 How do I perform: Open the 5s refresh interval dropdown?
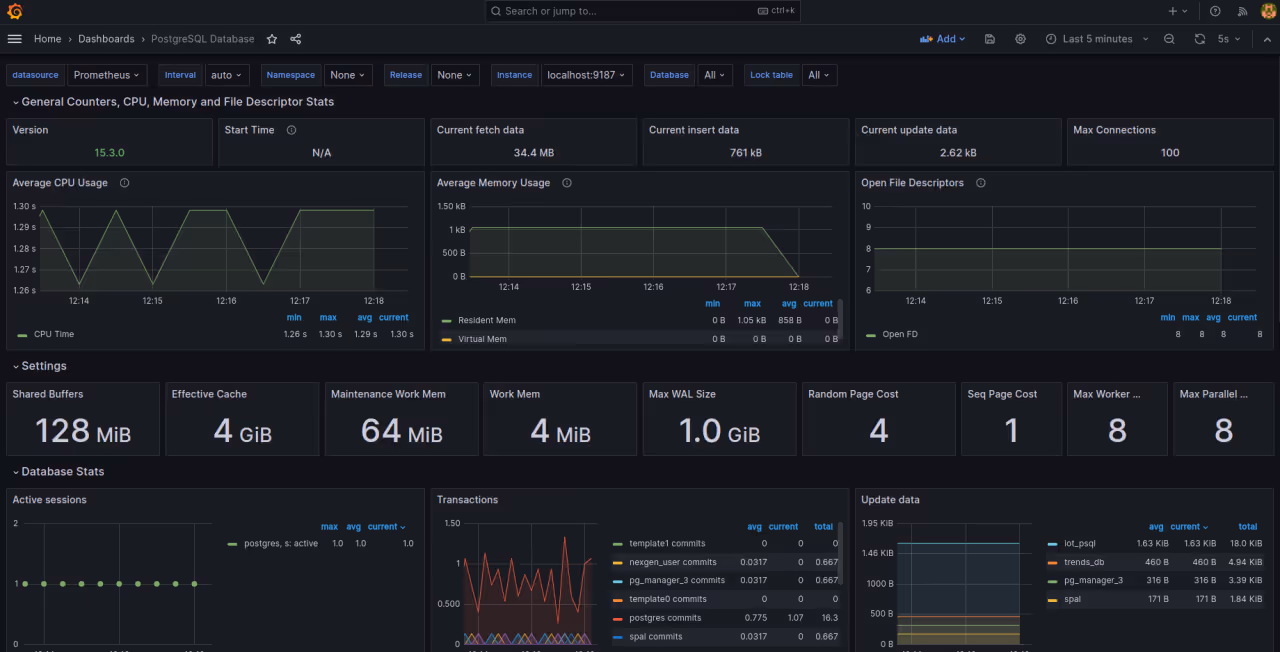[1229, 39]
